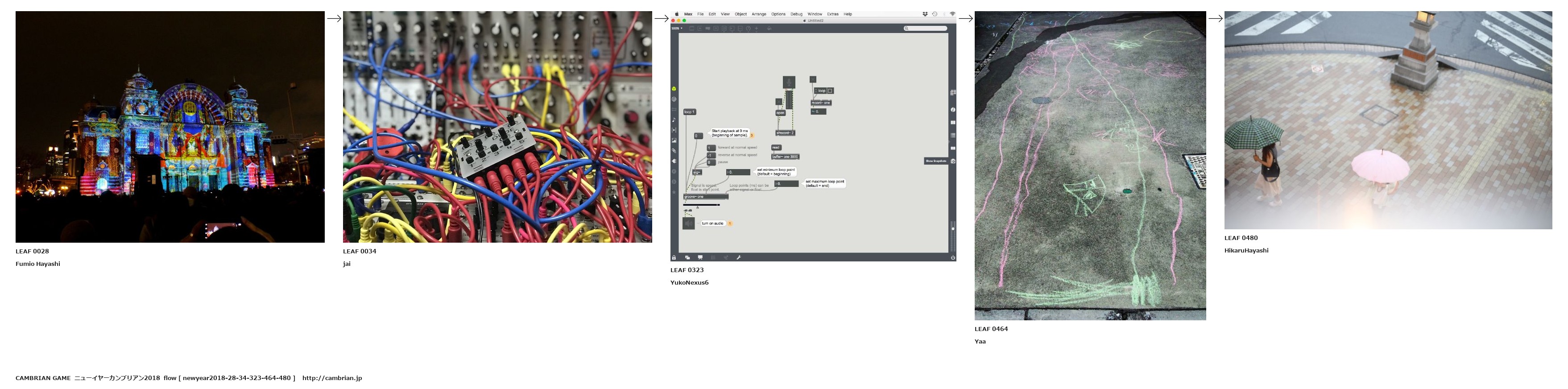Click the 'read' message box
The width and height of the screenshot is (1568, 389).
point(775,147)
